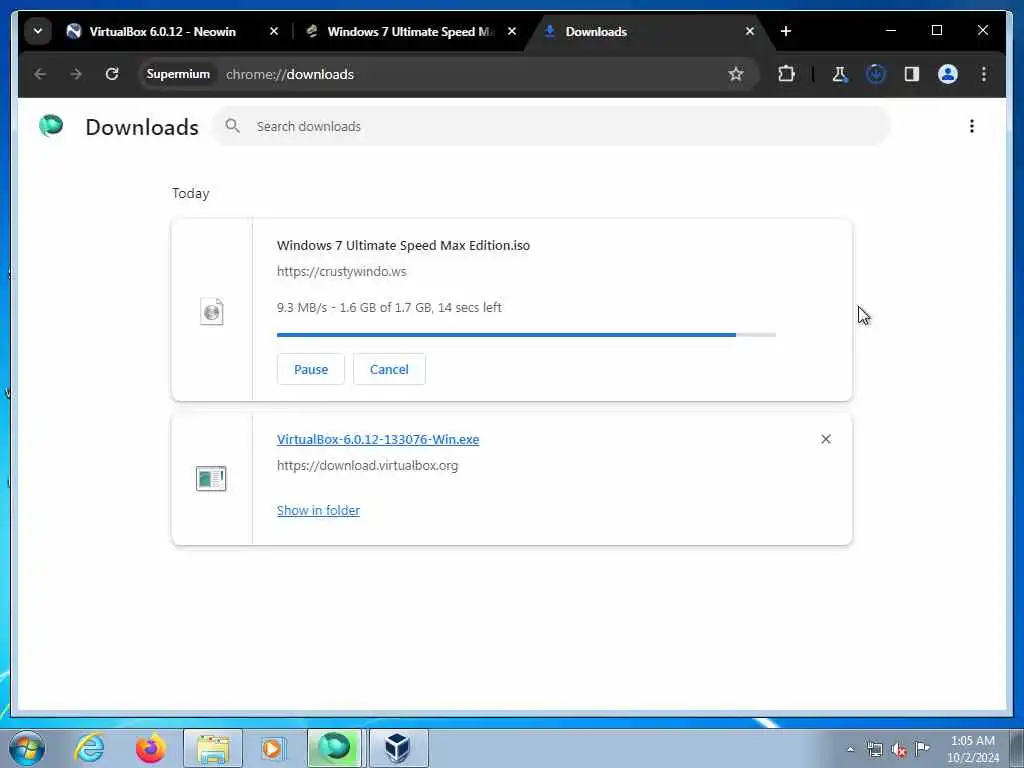Go forward to next page
The image size is (1024, 768).
coord(76,74)
